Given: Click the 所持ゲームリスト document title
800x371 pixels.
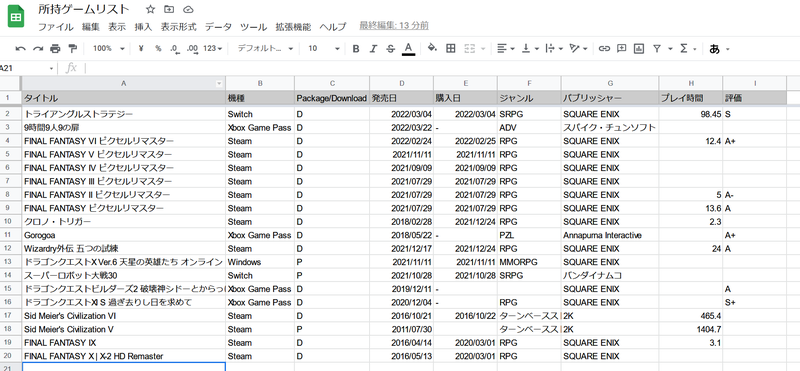Looking at the screenshot, I should 84,9.
